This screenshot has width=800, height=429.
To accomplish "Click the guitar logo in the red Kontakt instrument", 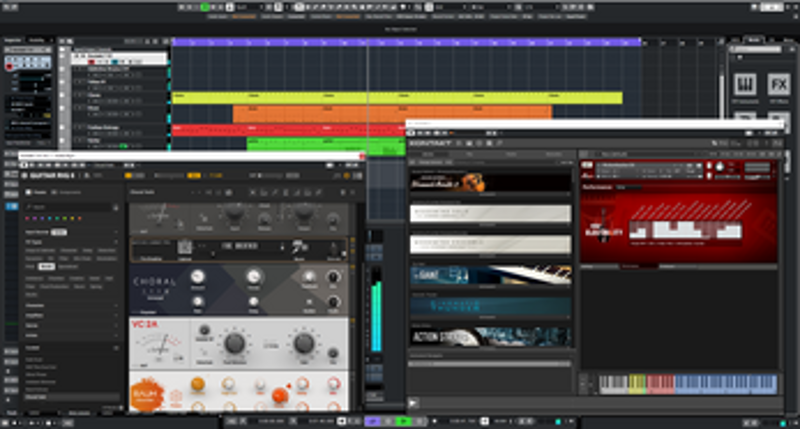I will click(604, 228).
